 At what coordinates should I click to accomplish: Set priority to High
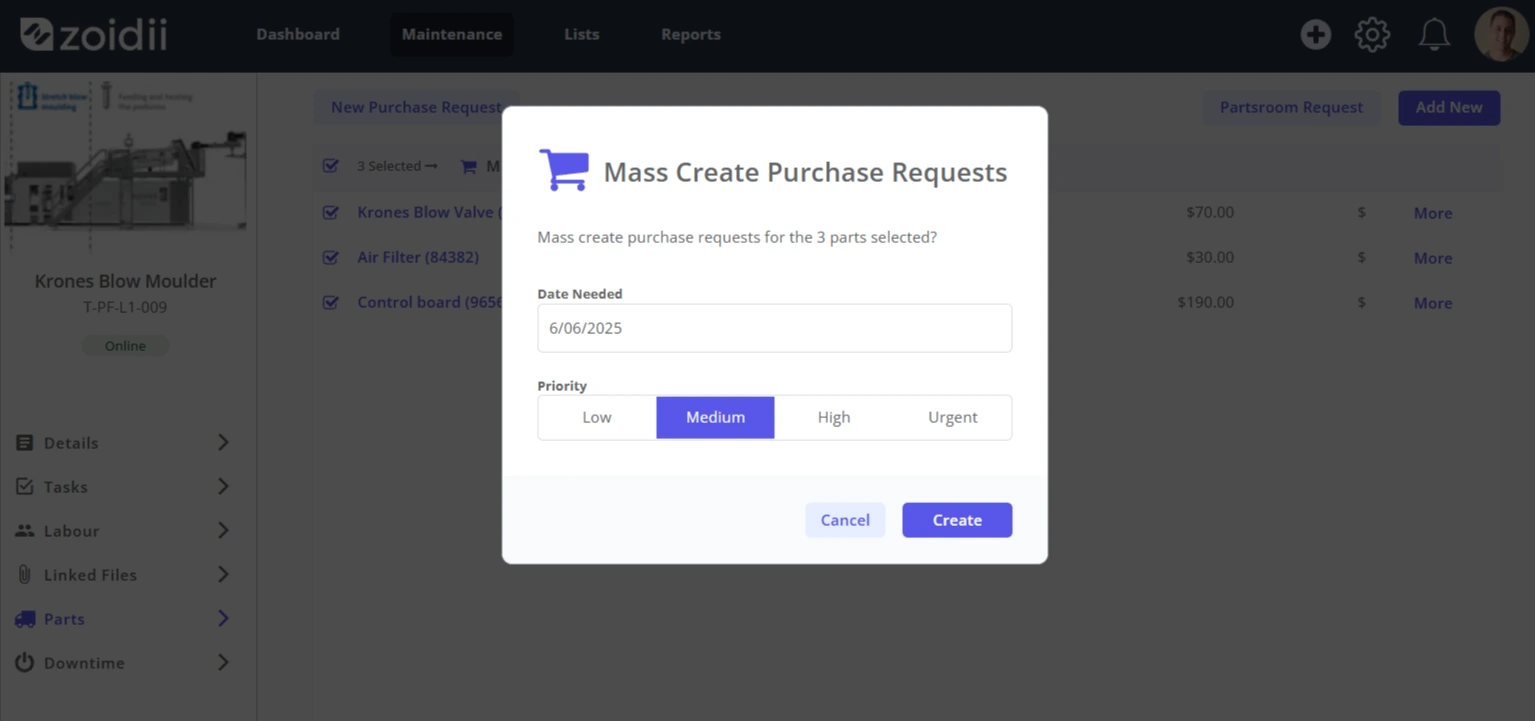click(834, 418)
